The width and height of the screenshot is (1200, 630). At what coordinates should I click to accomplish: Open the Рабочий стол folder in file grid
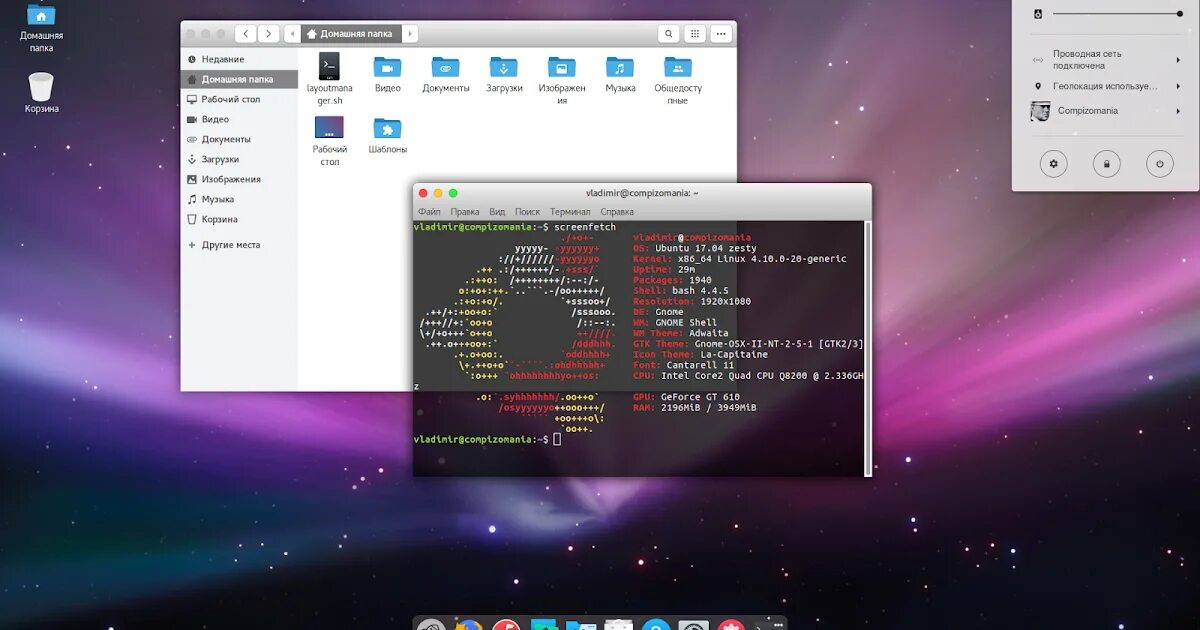329,141
